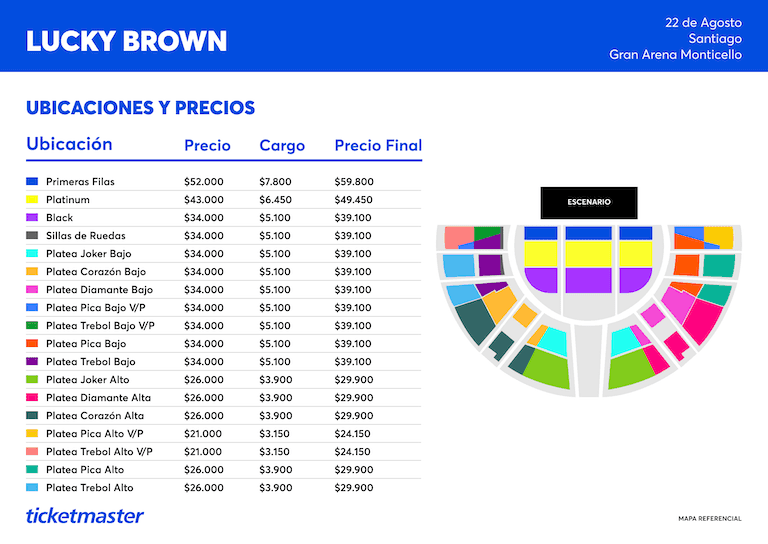Image resolution: width=768 pixels, height=544 pixels.
Task: Click the MAPA REFERENCIAL label
Action: [x=710, y=519]
